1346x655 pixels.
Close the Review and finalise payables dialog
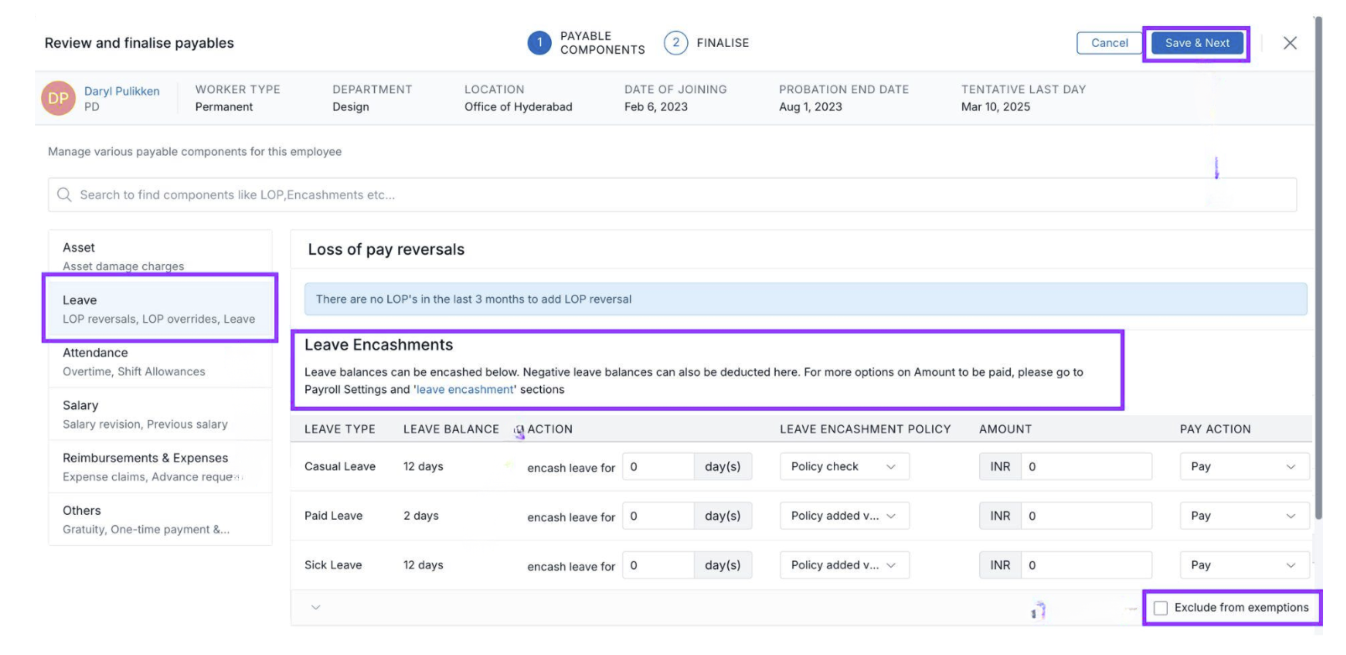[1290, 43]
